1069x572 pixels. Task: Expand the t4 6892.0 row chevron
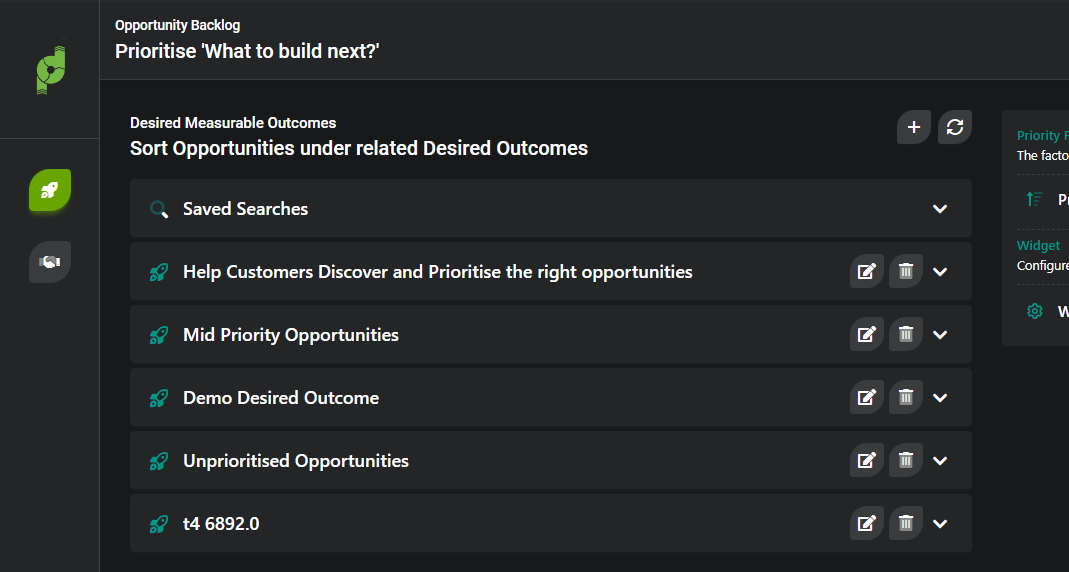tap(940, 523)
